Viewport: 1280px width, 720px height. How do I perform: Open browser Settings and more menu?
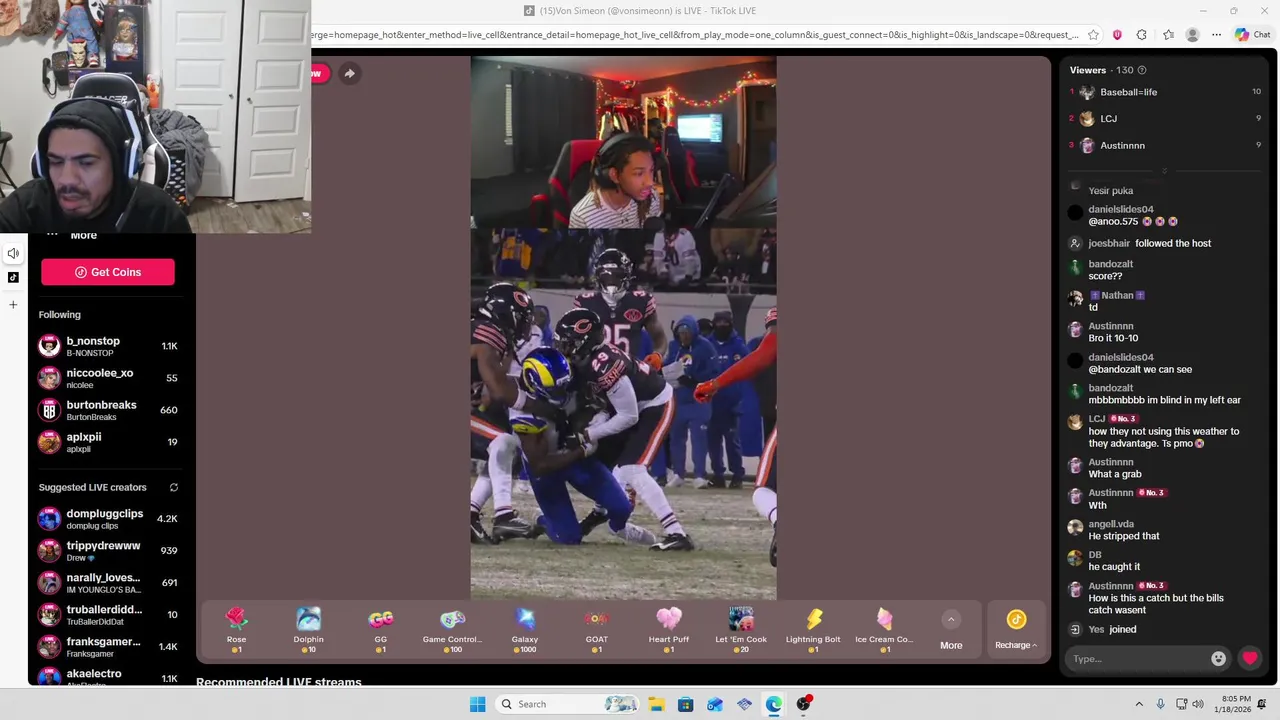[1216, 35]
